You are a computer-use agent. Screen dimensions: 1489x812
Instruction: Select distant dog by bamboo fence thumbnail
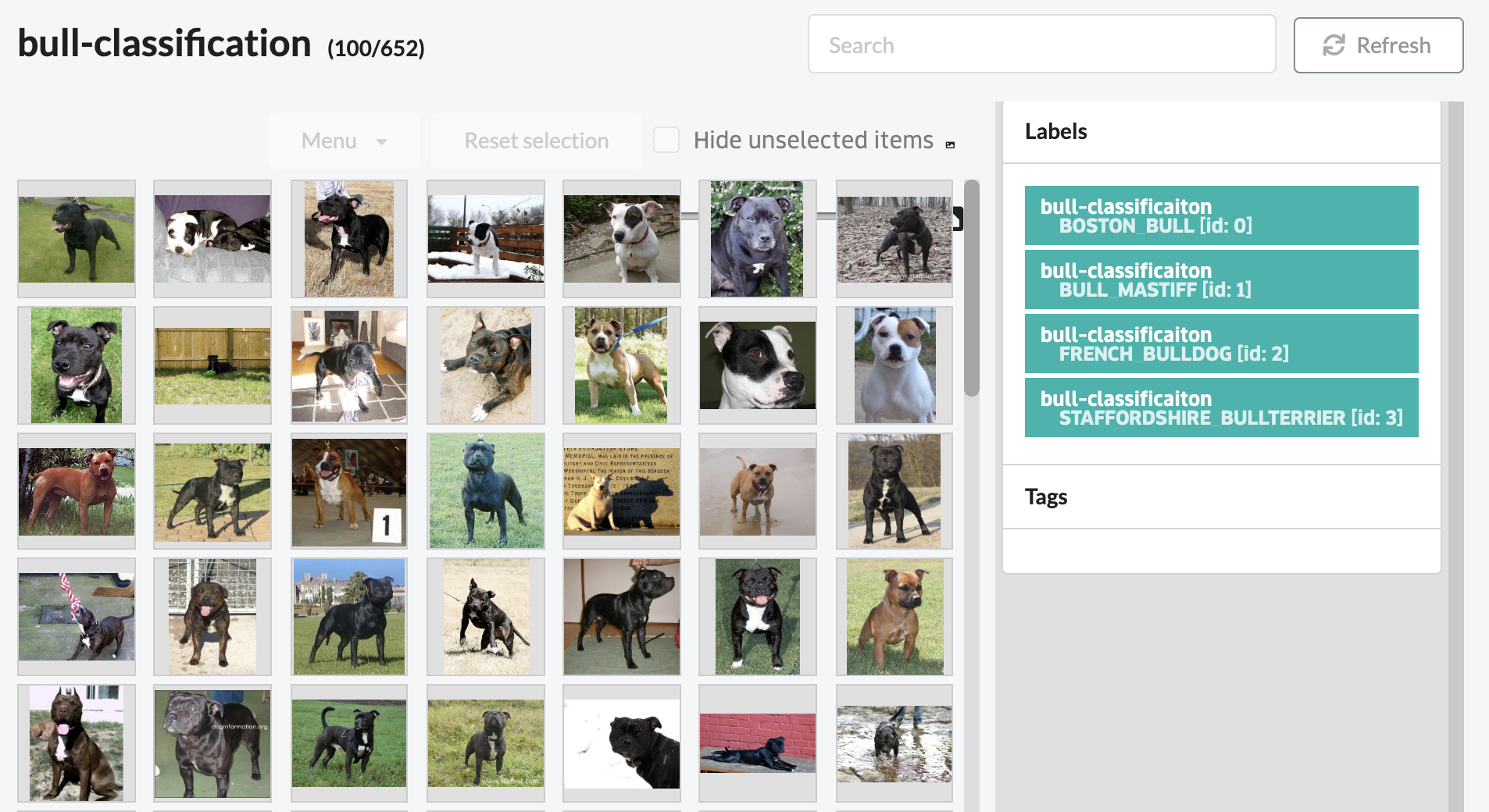pyautogui.click(x=212, y=365)
